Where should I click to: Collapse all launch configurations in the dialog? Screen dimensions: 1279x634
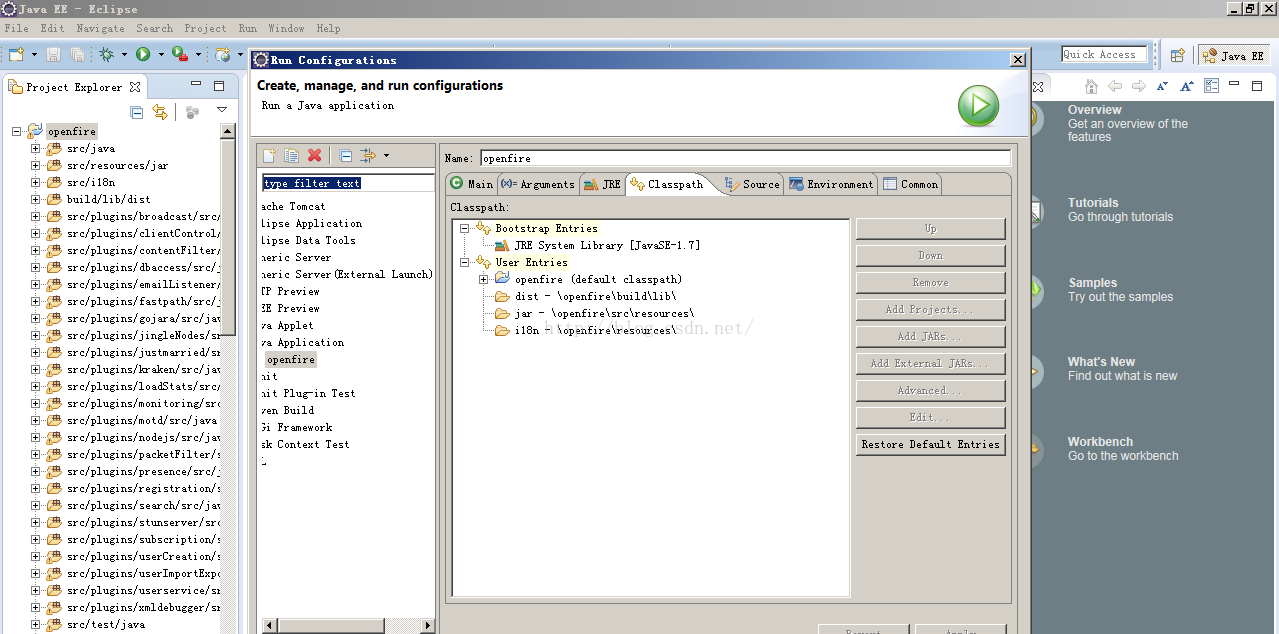(345, 155)
